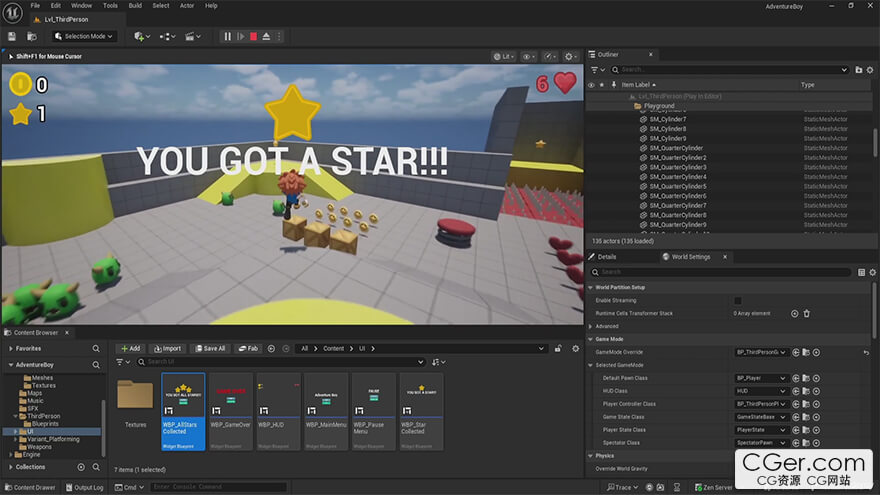The width and height of the screenshot is (880, 495).
Task: Open the viewport settings gear menu
Action: 571,57
